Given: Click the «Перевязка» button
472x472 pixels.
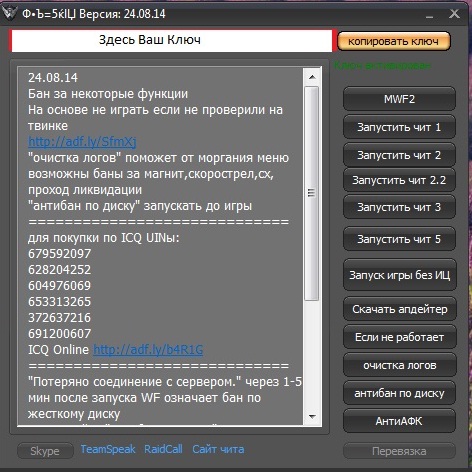Looking at the screenshot, I should click(399, 451).
